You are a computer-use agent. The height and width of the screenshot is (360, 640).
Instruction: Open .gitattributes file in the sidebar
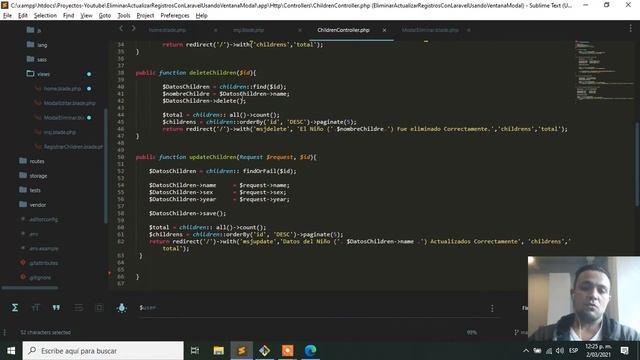coord(39,263)
